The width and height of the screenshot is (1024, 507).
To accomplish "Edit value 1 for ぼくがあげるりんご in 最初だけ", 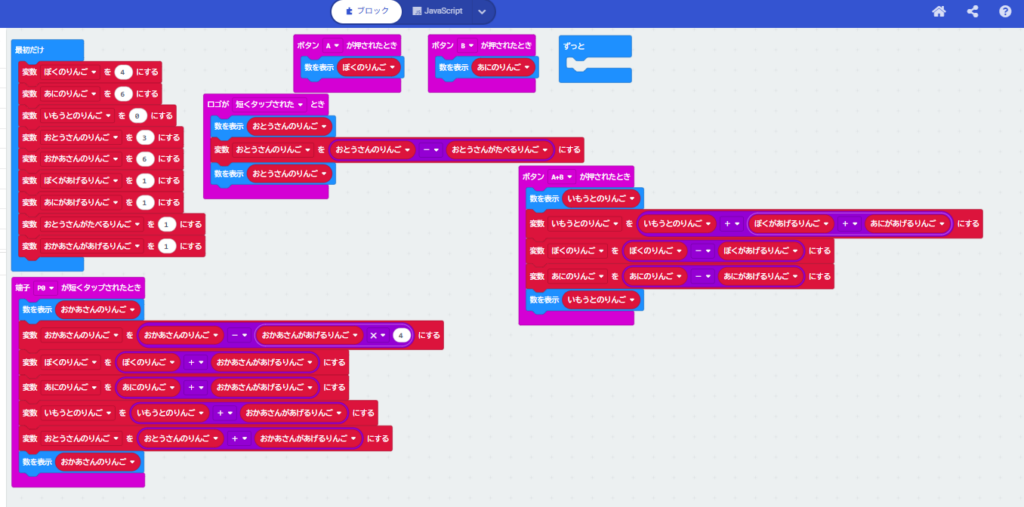I will pyautogui.click(x=145, y=180).
